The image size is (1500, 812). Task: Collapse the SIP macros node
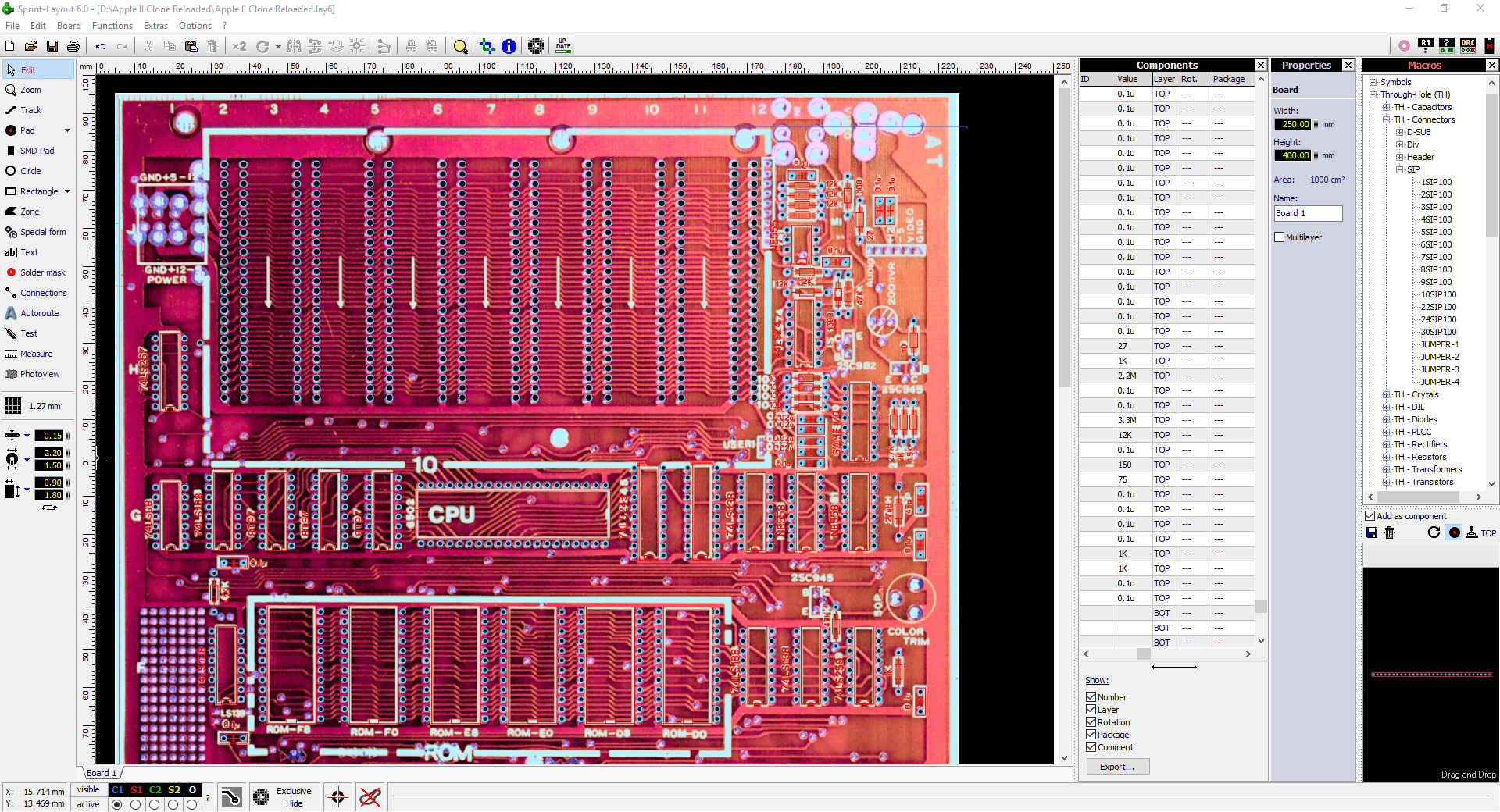(x=1399, y=169)
